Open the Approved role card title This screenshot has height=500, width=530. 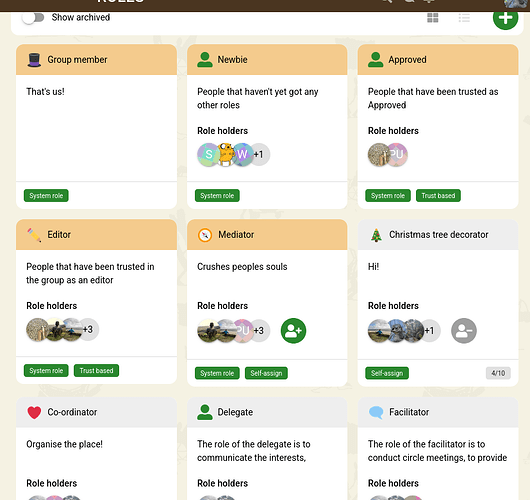pyautogui.click(x=407, y=60)
